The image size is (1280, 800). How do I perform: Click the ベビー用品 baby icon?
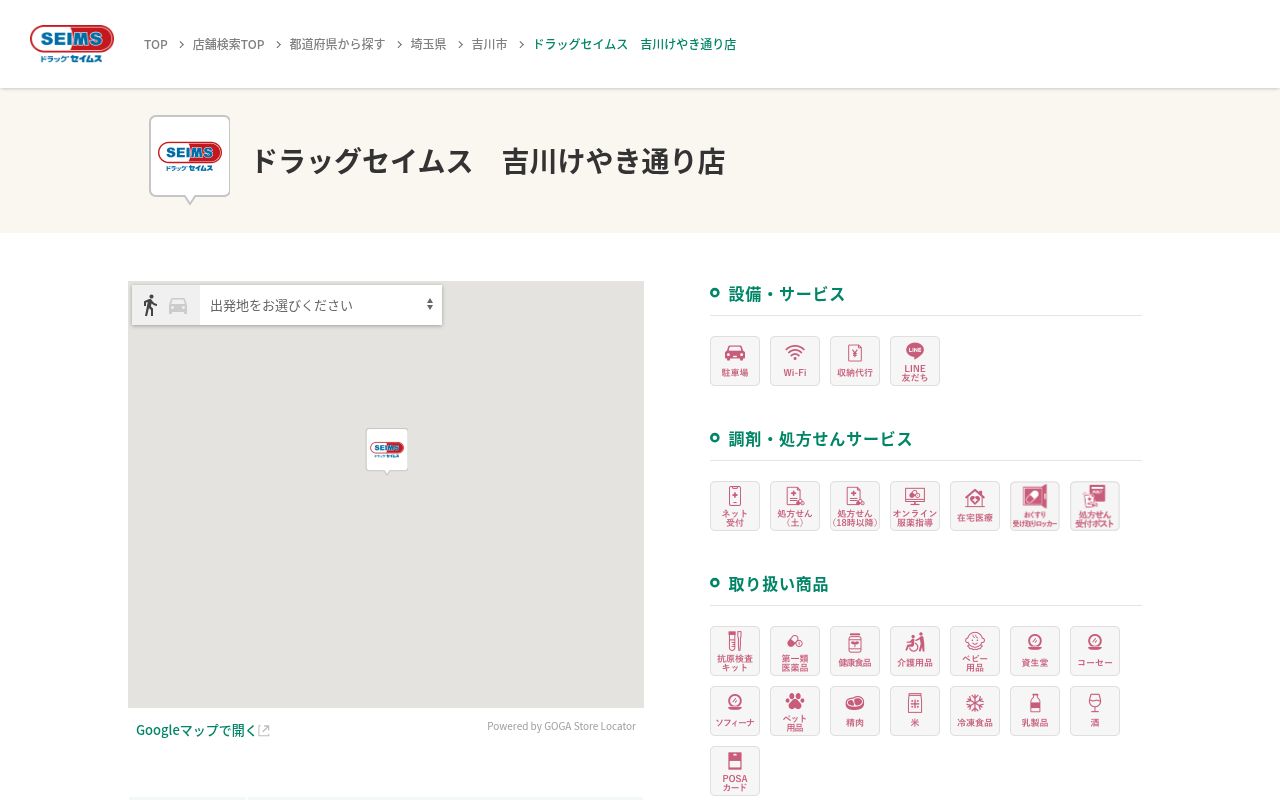pos(975,651)
